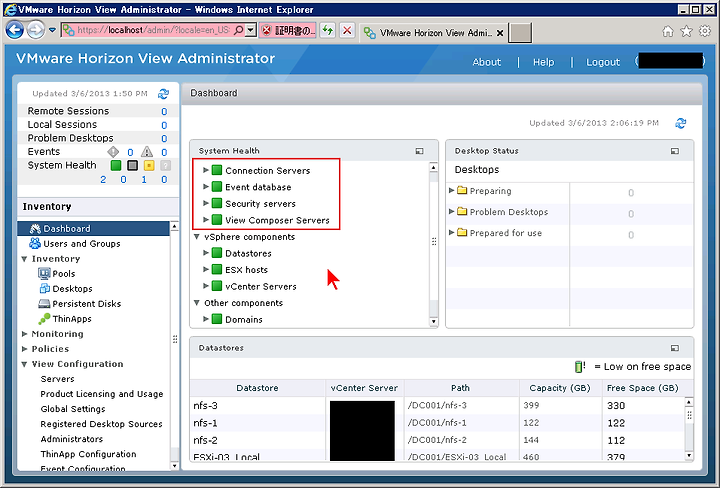Click the About link in header
720x488 pixels.
click(487, 62)
